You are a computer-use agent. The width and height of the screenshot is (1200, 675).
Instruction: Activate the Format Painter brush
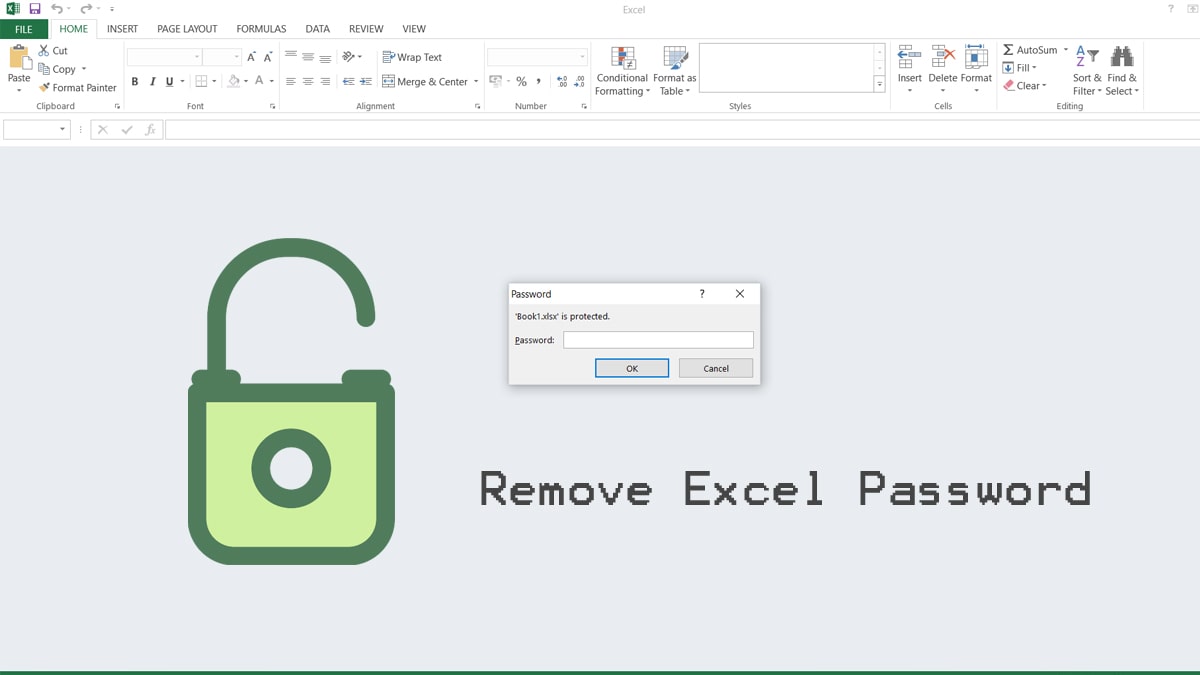pyautogui.click(x=44, y=87)
